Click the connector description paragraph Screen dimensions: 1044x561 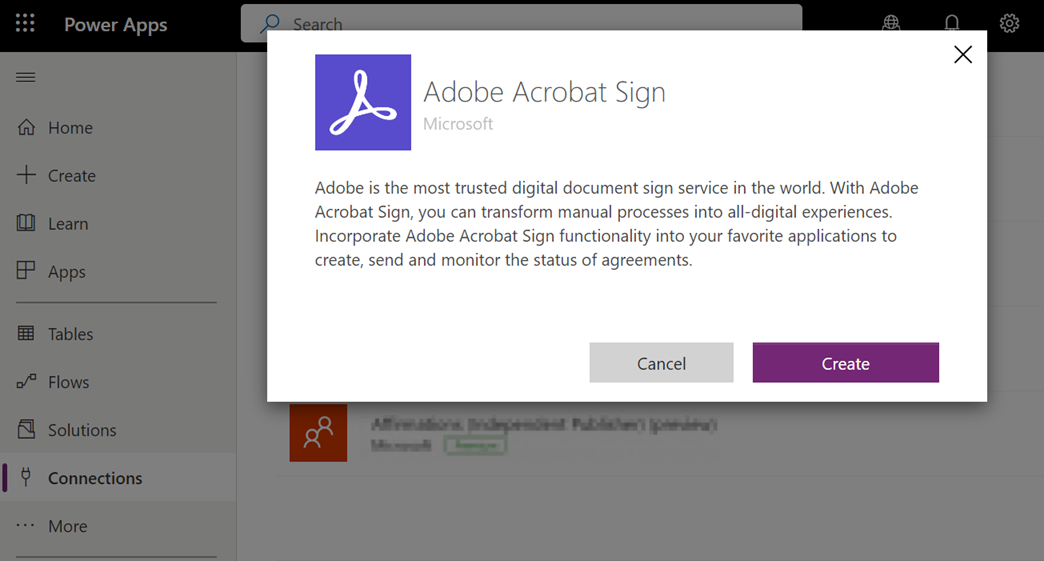(x=617, y=224)
